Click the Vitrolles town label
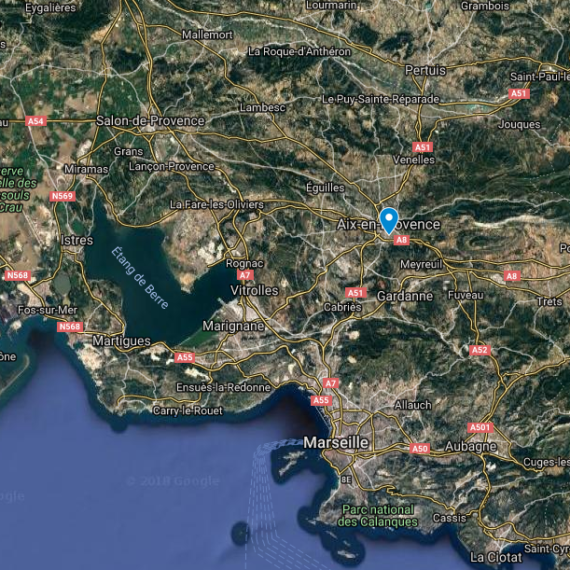The image size is (570, 570). point(254,290)
